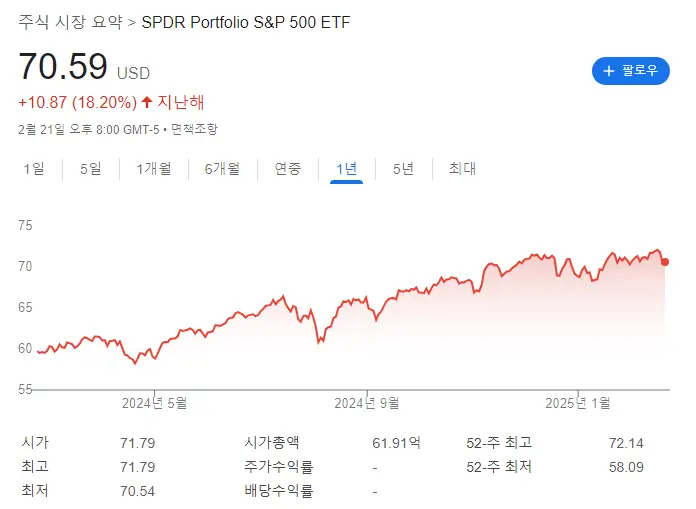Open the 주식 시장 요약 breadcrumb link
The height and width of the screenshot is (509, 696).
click(x=72, y=22)
